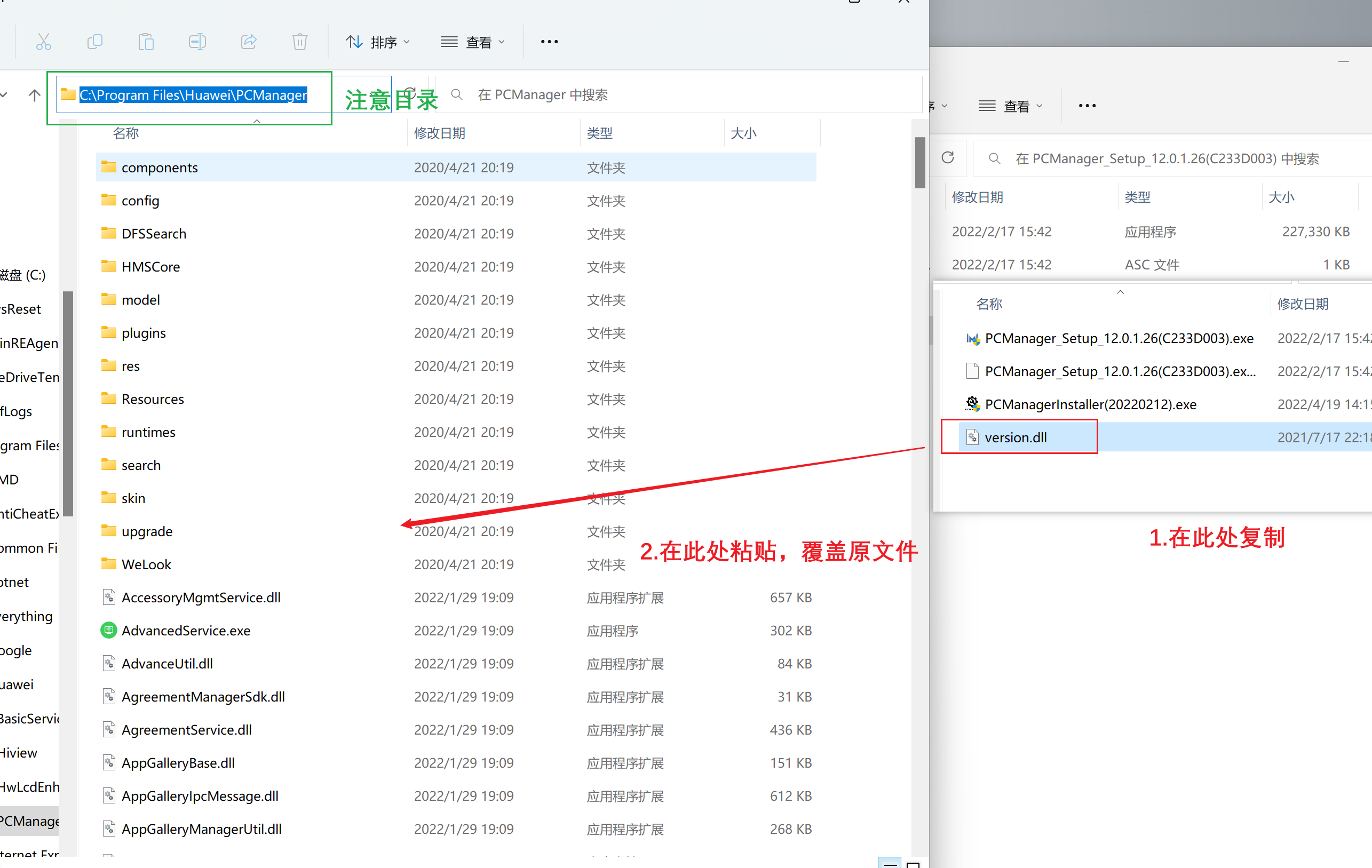Sort by 名称 column header

point(126,133)
